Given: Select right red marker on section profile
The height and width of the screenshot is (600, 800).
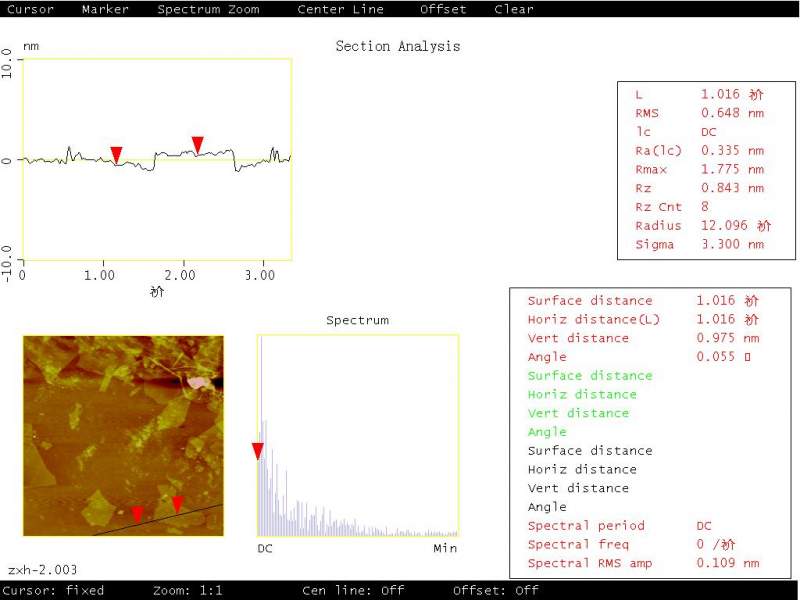Looking at the screenshot, I should (x=197, y=145).
